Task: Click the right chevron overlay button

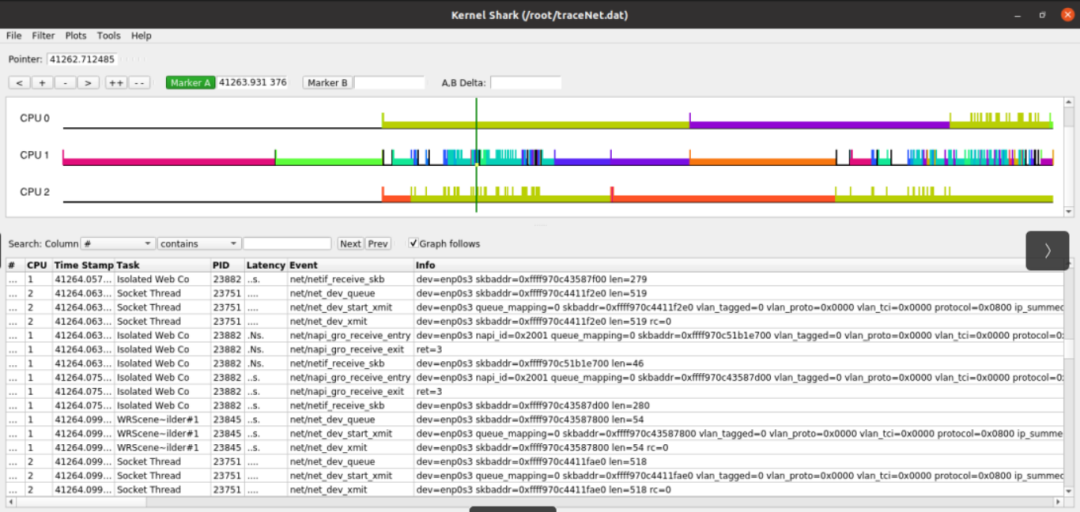Action: [1048, 251]
